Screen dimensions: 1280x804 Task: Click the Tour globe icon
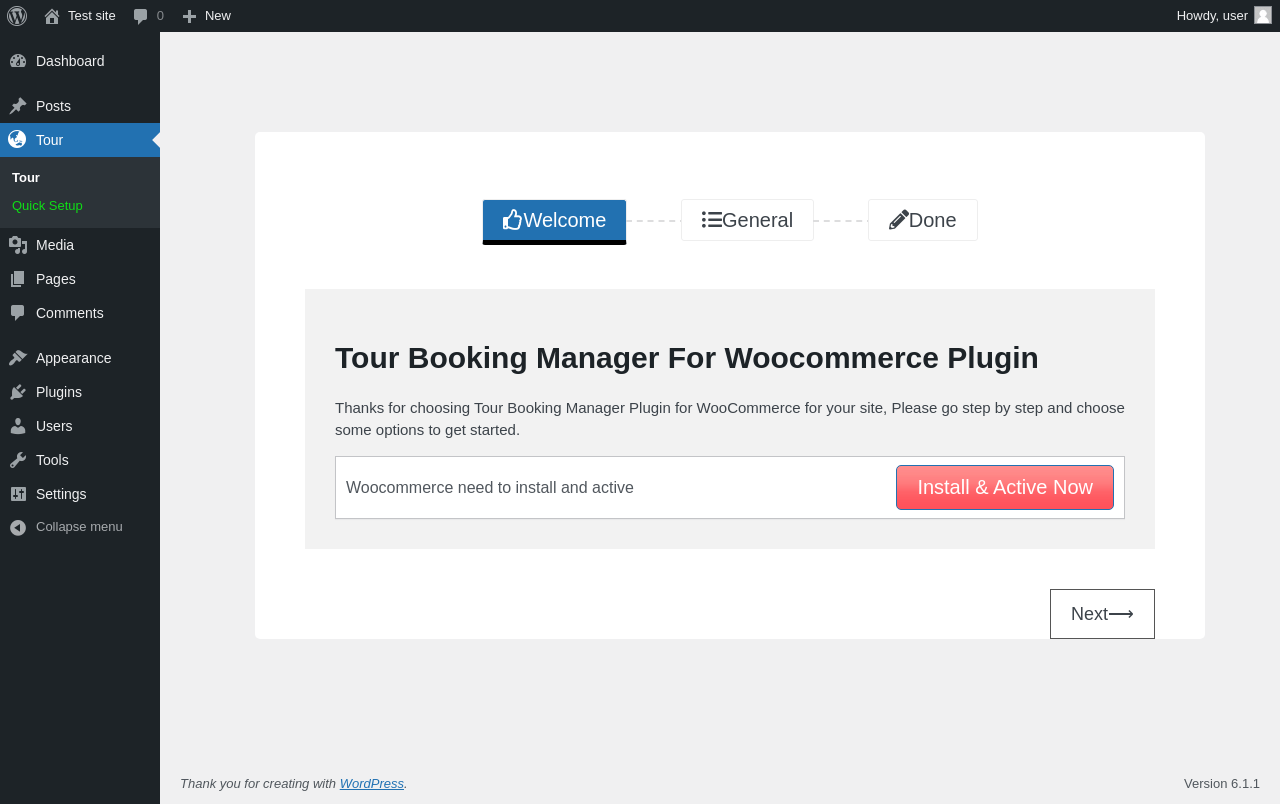point(18,140)
